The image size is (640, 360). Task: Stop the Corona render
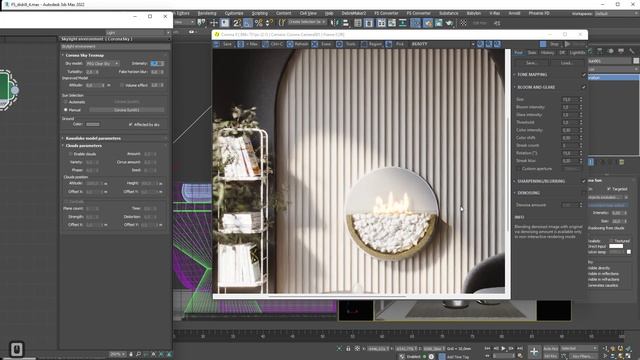tap(550, 44)
